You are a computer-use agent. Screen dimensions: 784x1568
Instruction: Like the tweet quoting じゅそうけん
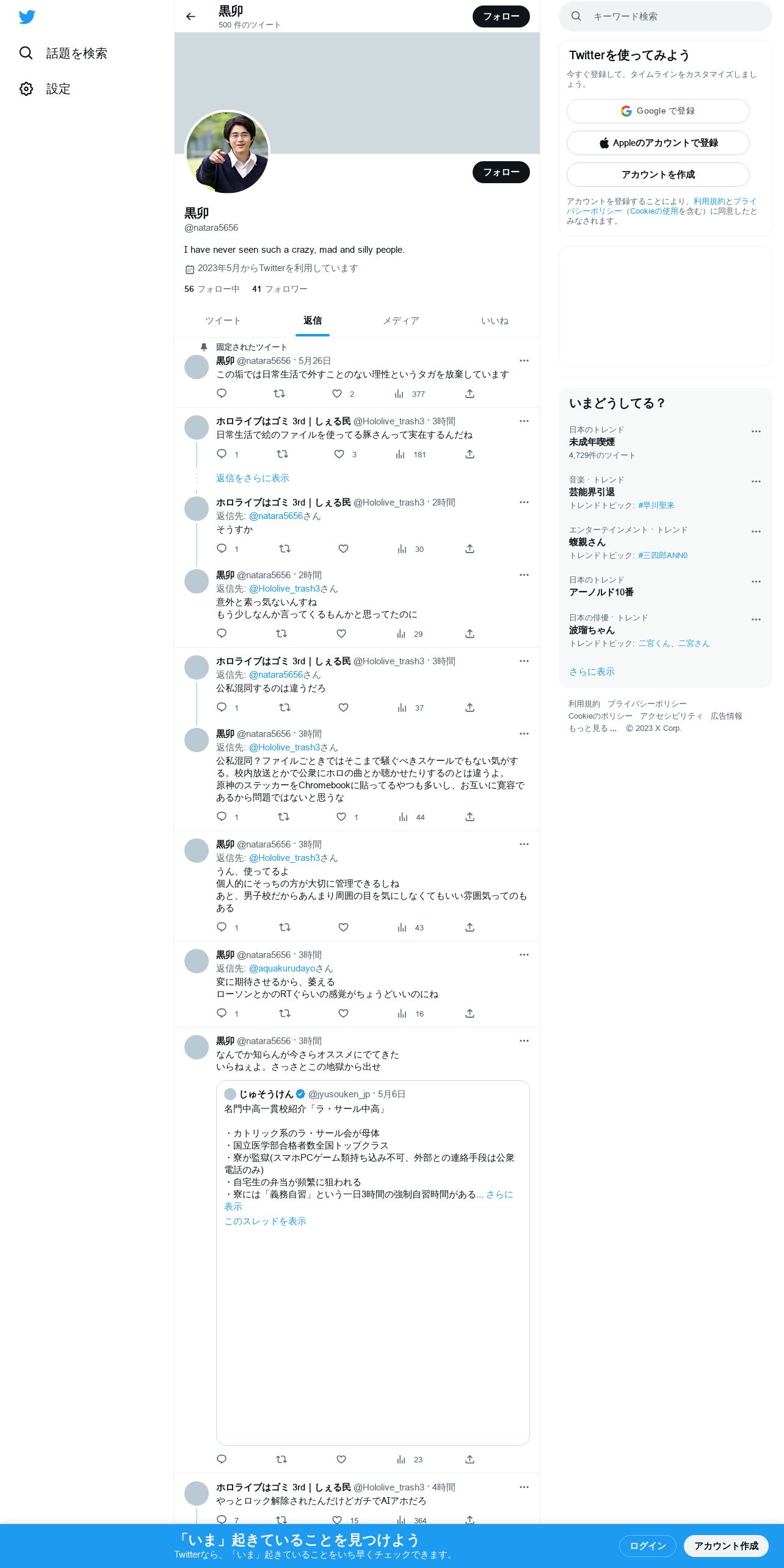tap(341, 1459)
